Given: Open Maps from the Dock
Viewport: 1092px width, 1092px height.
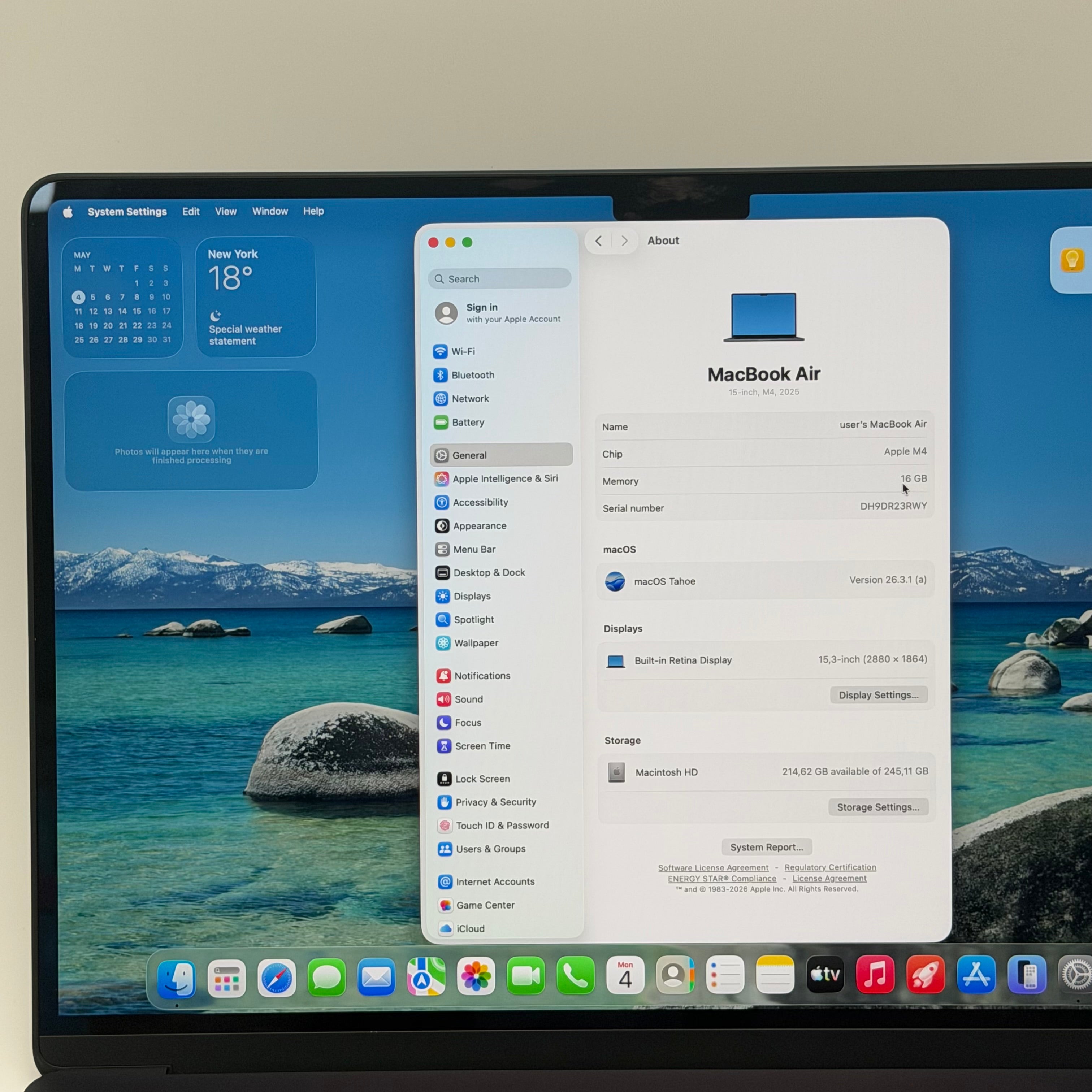Looking at the screenshot, I should 426,977.
